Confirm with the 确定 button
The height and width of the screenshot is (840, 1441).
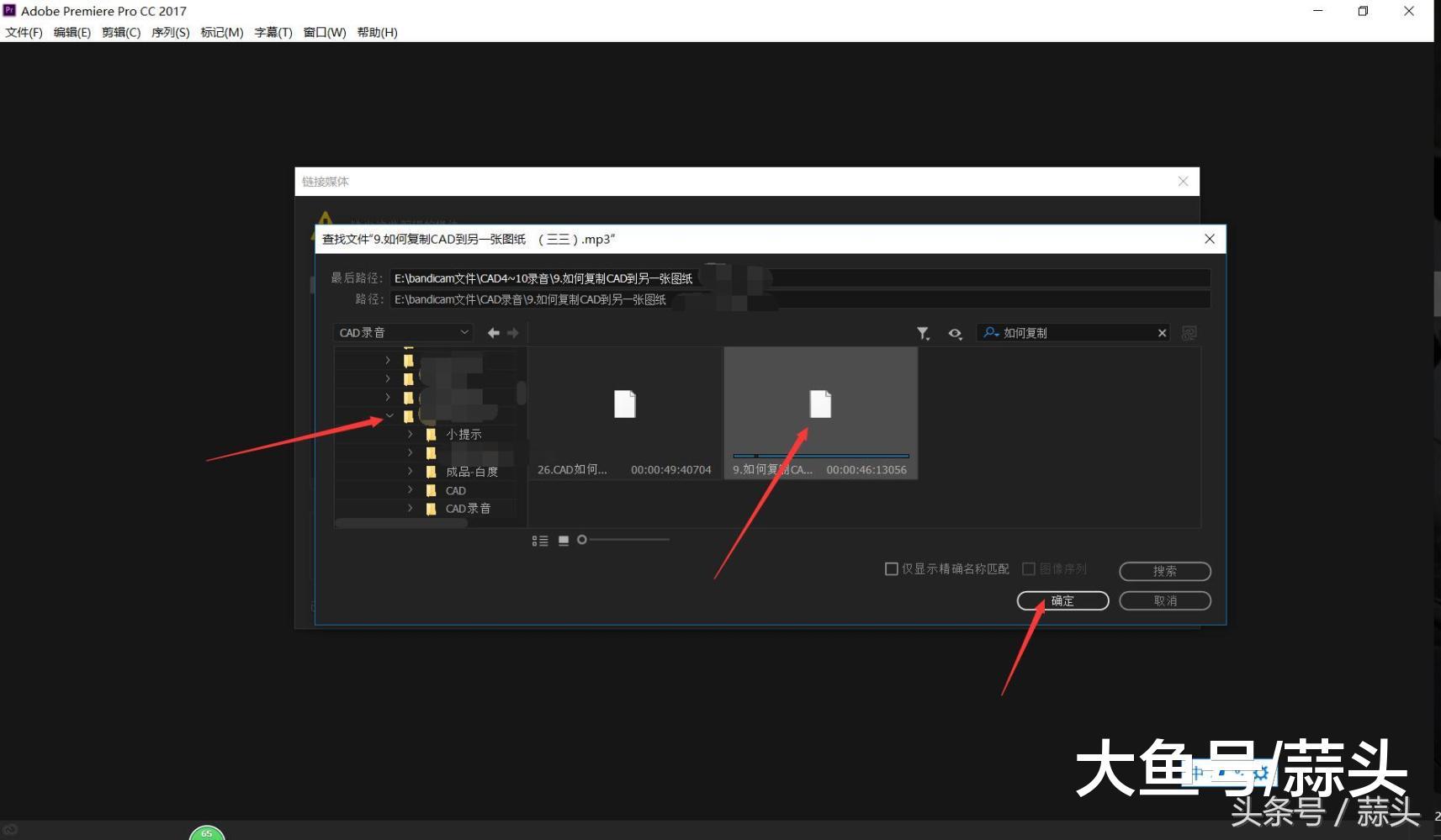click(1062, 601)
